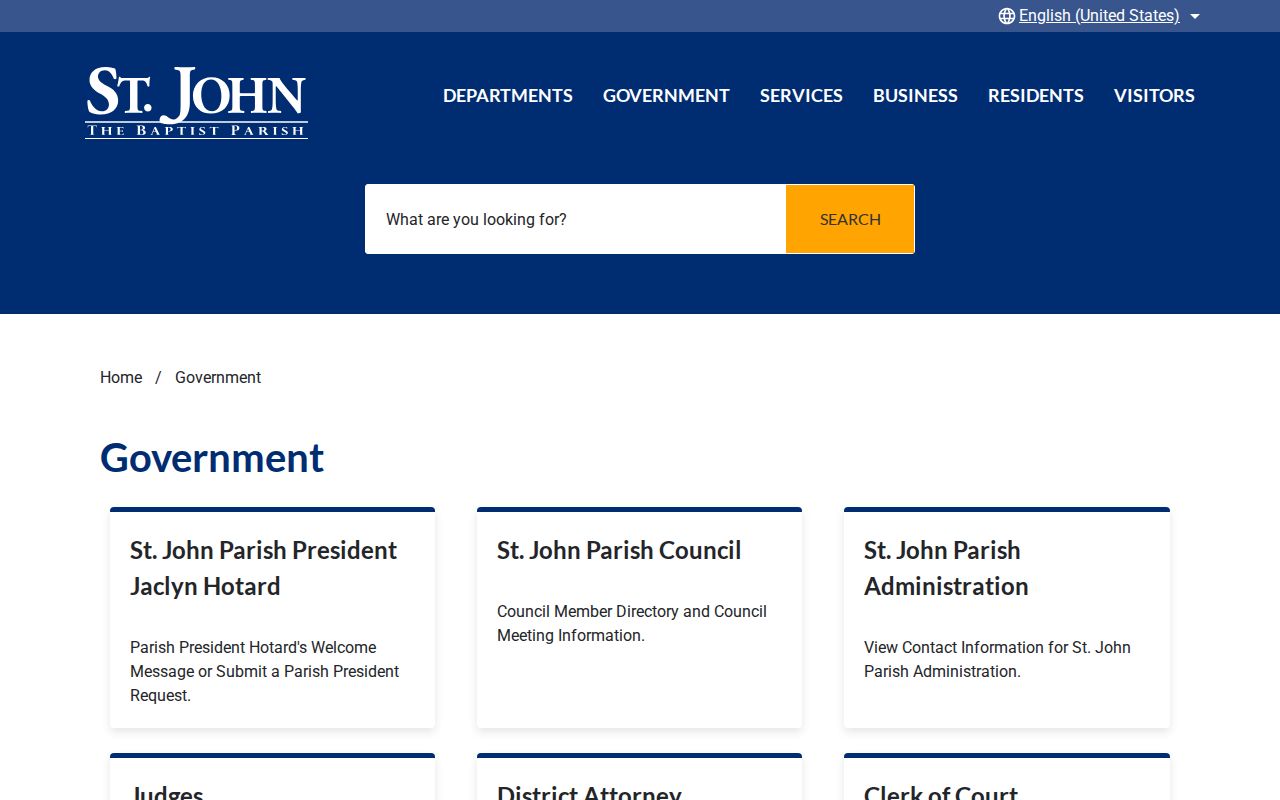The image size is (1280, 800).
Task: Open the Visitors menu
Action: 1154,96
